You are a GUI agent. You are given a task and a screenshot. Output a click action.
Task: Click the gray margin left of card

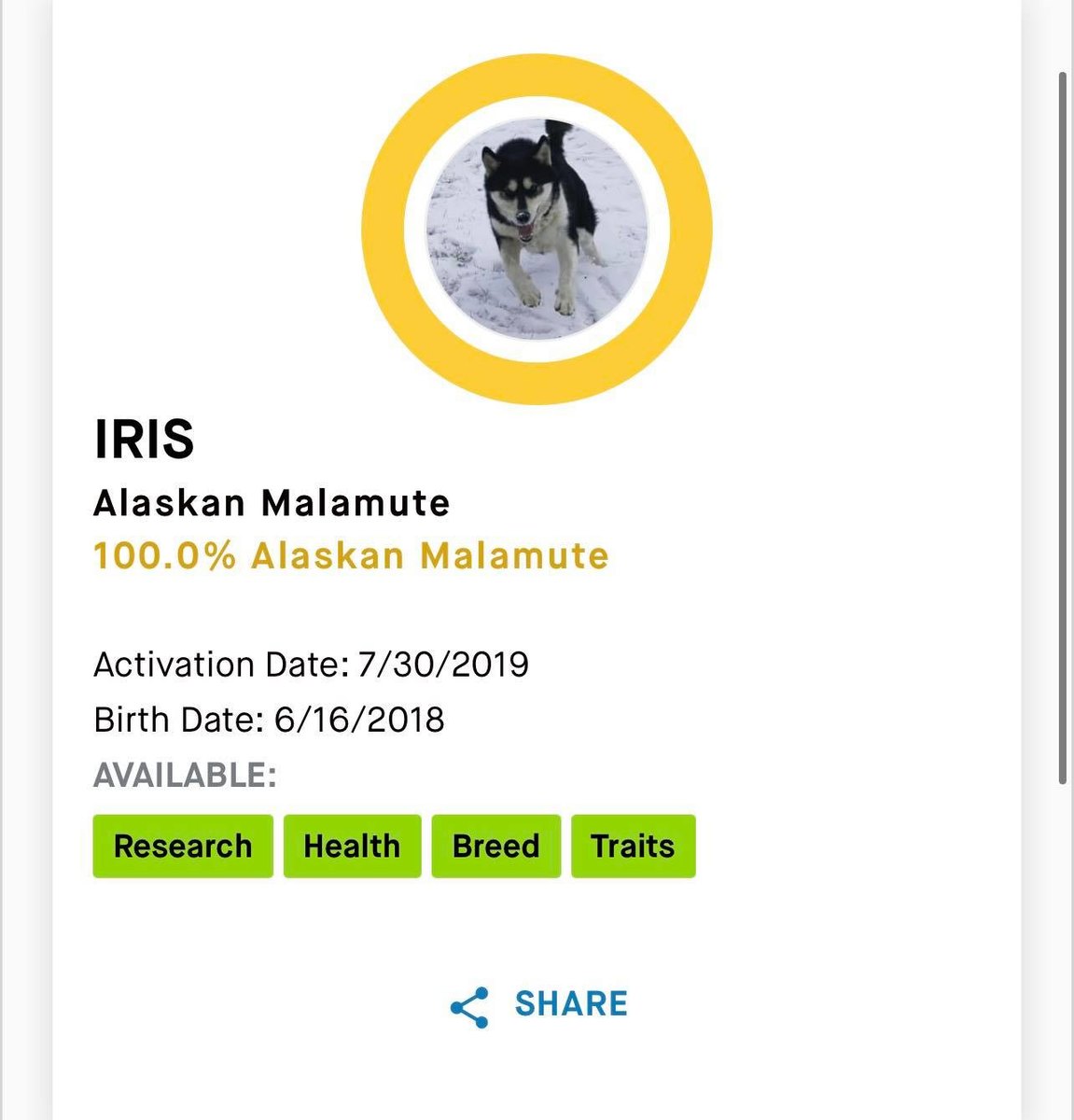25,560
